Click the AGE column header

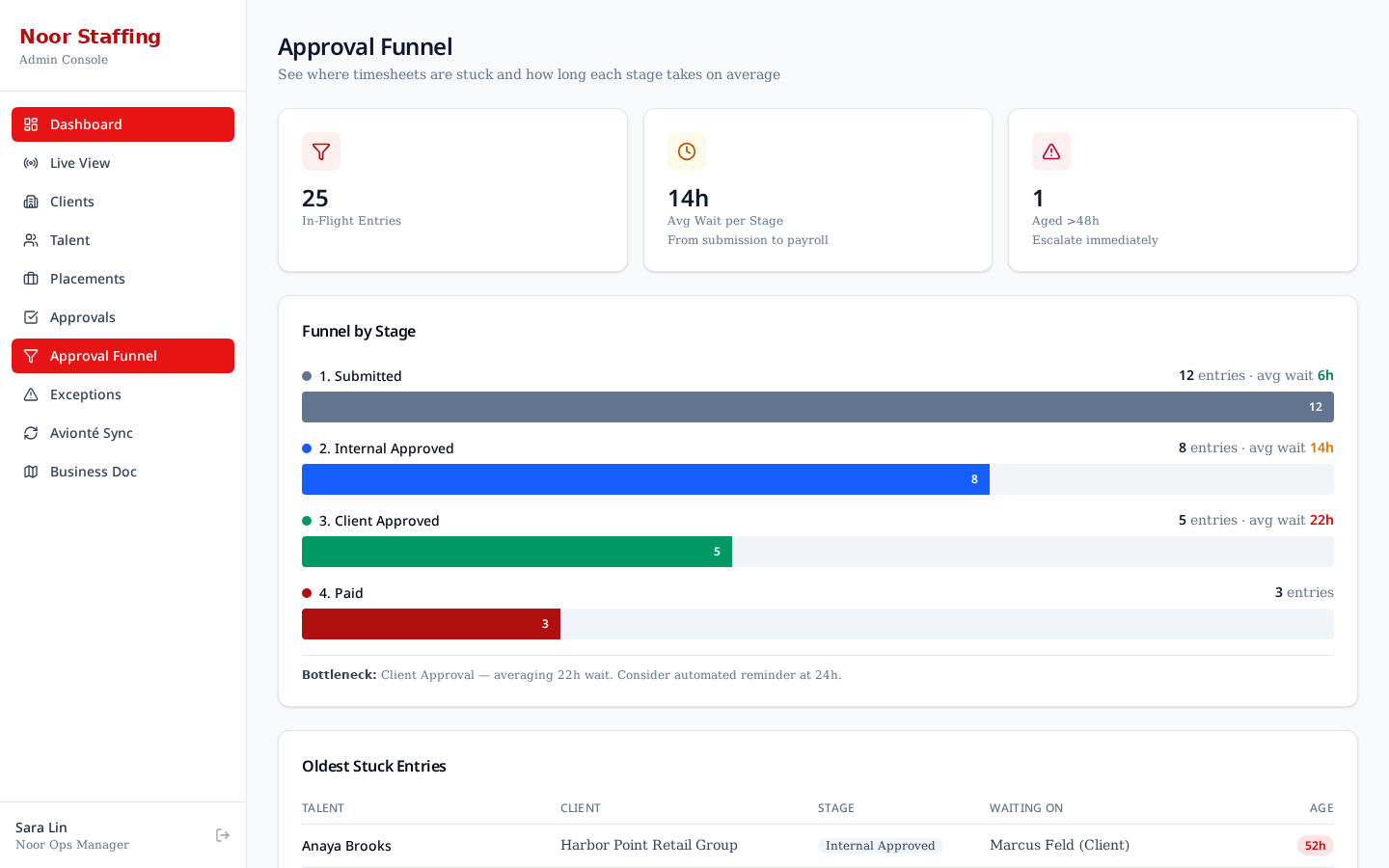(1321, 808)
